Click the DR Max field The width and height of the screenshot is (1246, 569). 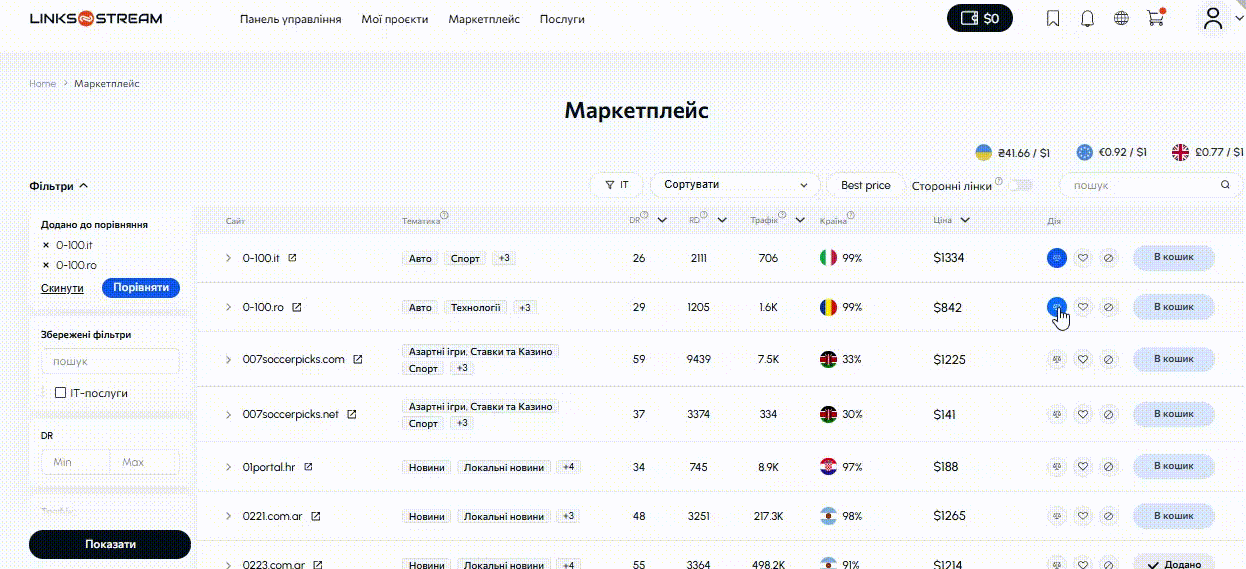(x=145, y=462)
